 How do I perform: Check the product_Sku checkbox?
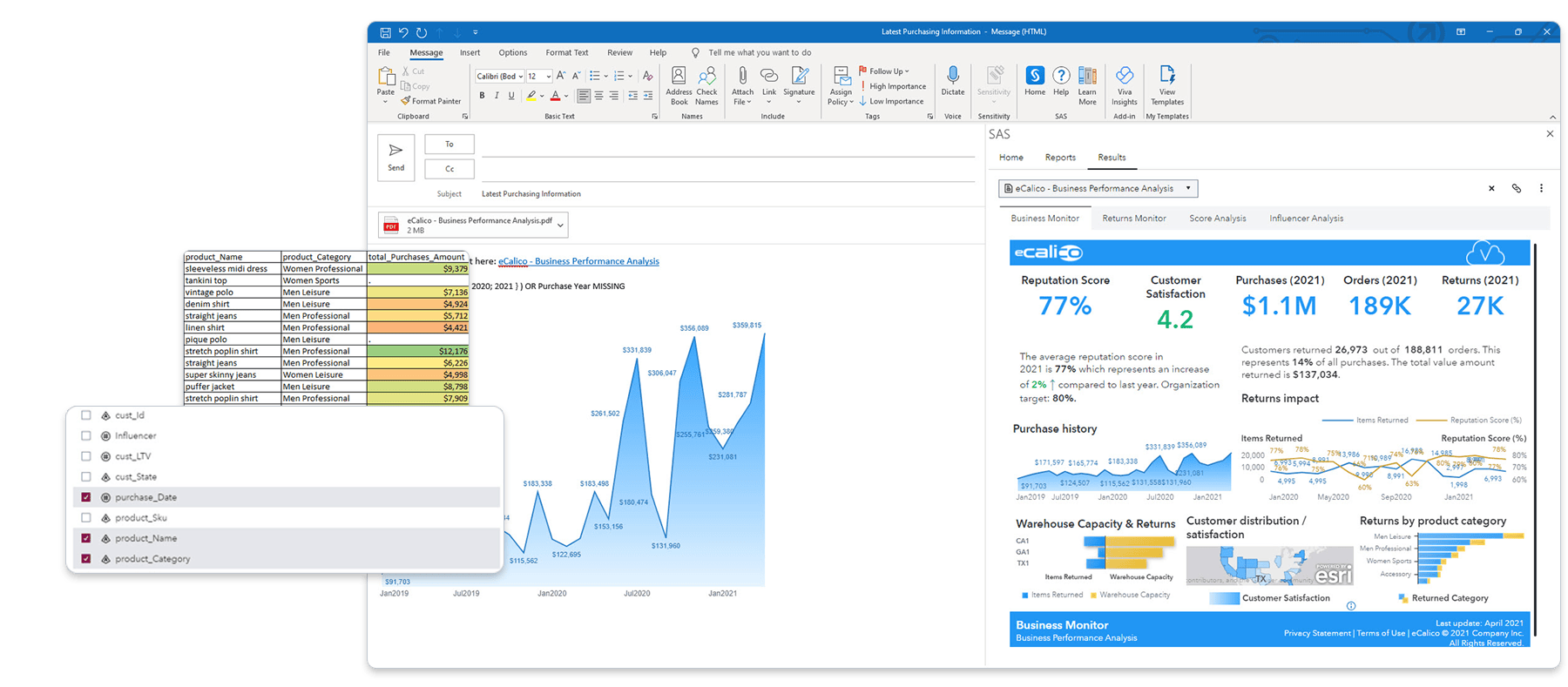[86, 517]
